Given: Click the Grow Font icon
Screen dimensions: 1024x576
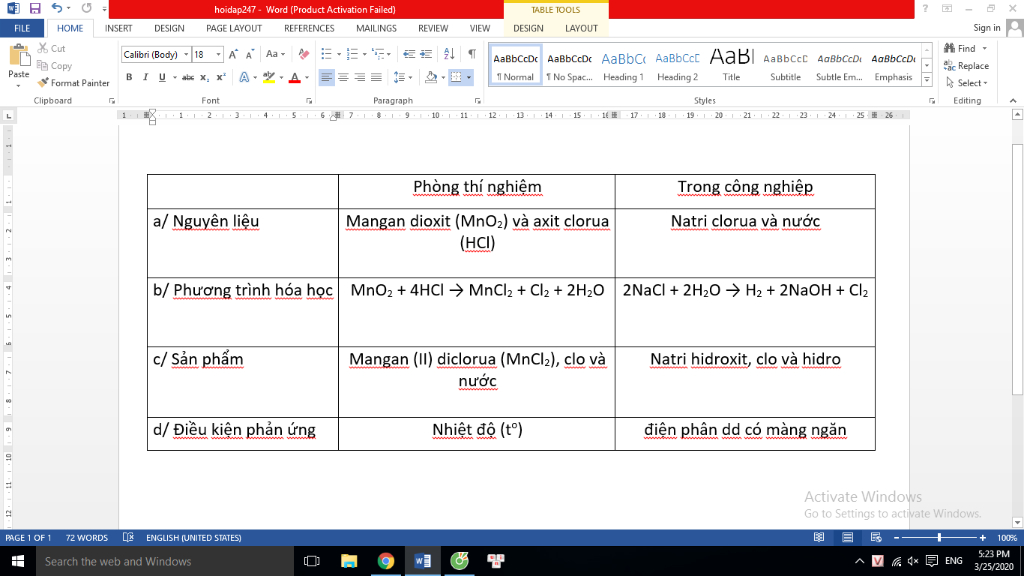Looking at the screenshot, I should (x=233, y=54).
